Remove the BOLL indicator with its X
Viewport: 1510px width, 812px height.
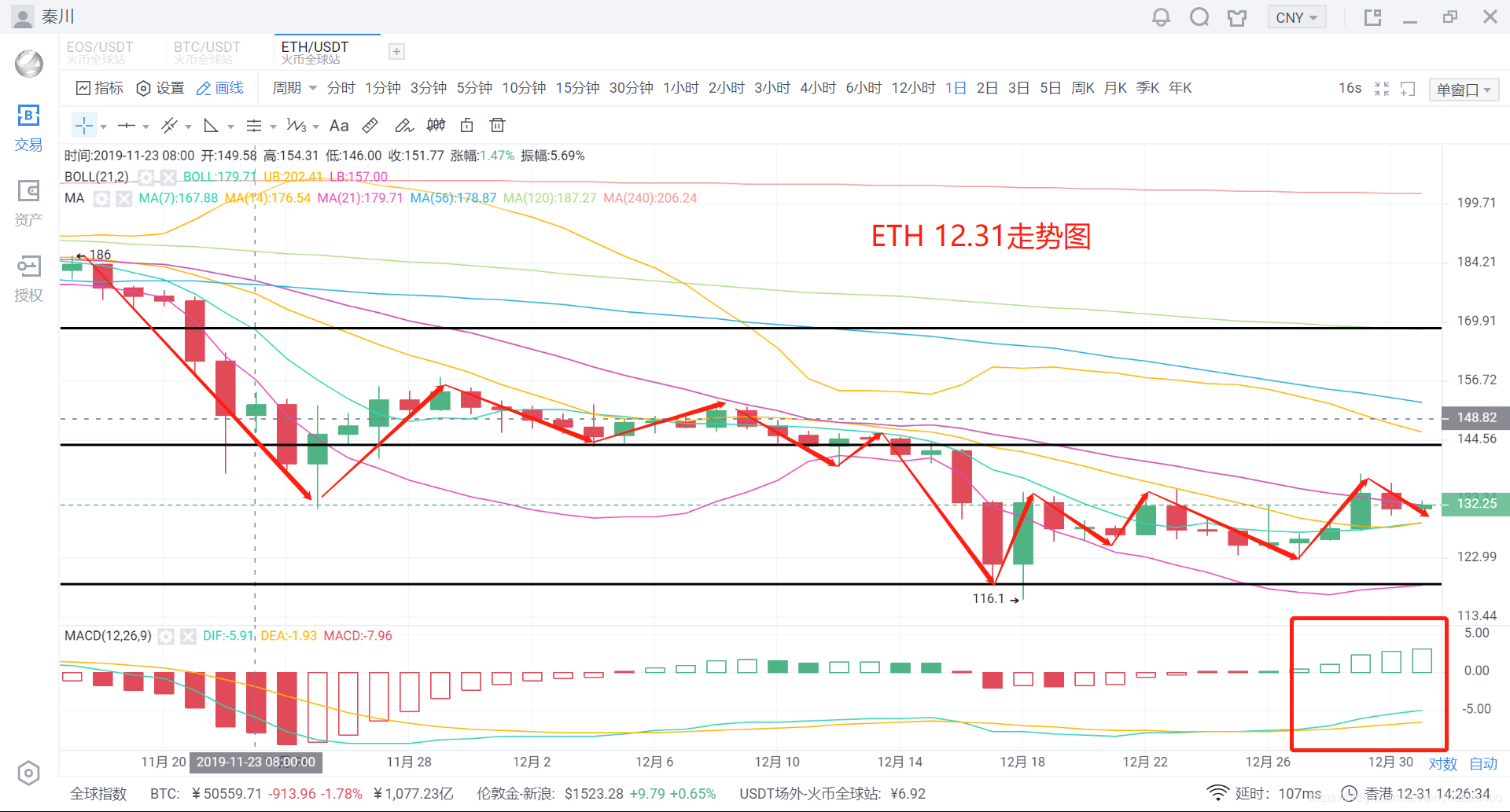(168, 177)
